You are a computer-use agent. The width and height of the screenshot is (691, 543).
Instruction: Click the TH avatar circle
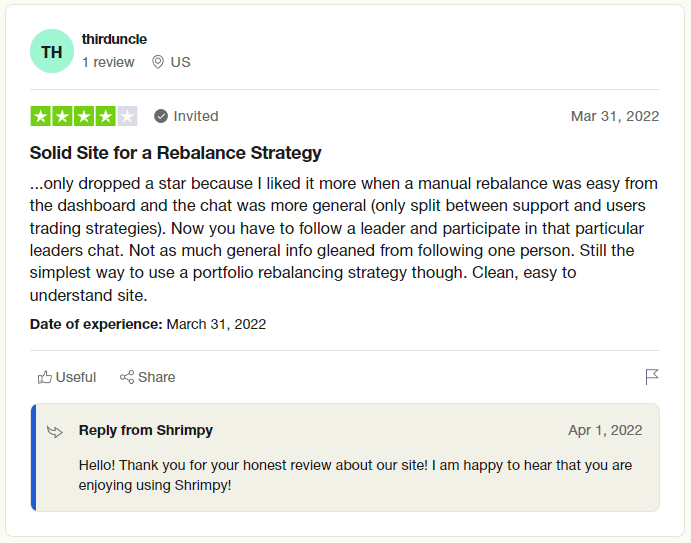coord(52,51)
